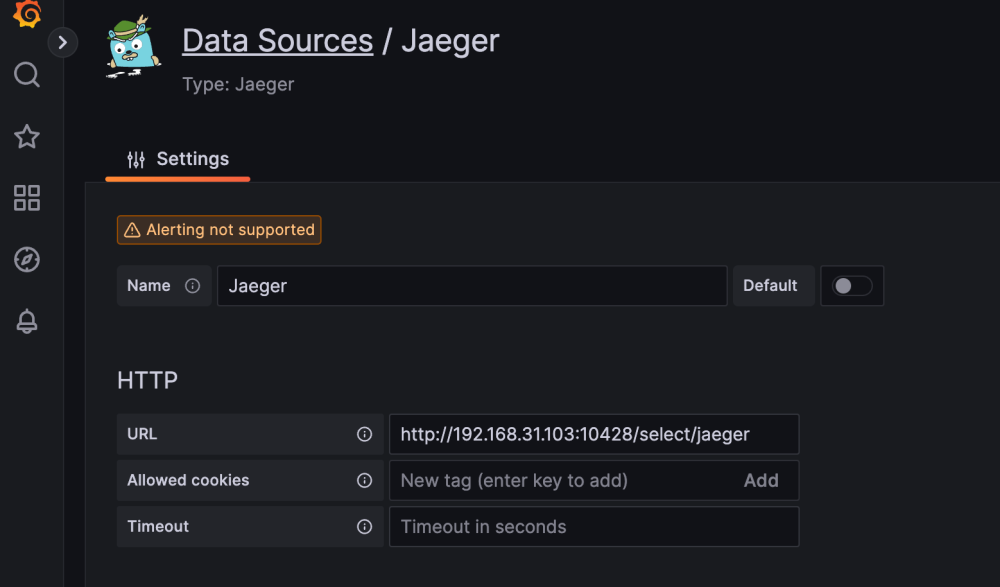Go back via Data Sources breadcrumb link

pos(277,41)
